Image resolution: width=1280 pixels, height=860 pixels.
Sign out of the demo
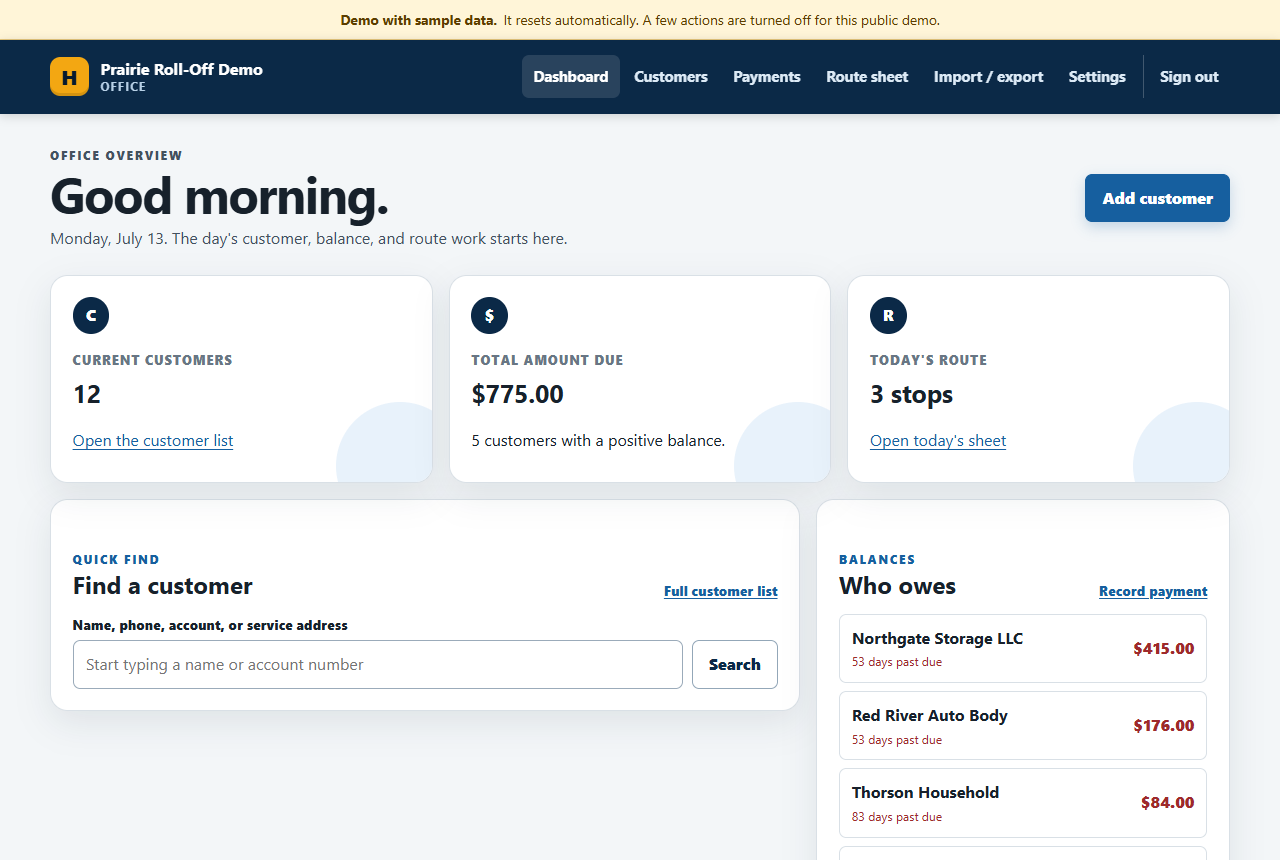click(1189, 77)
